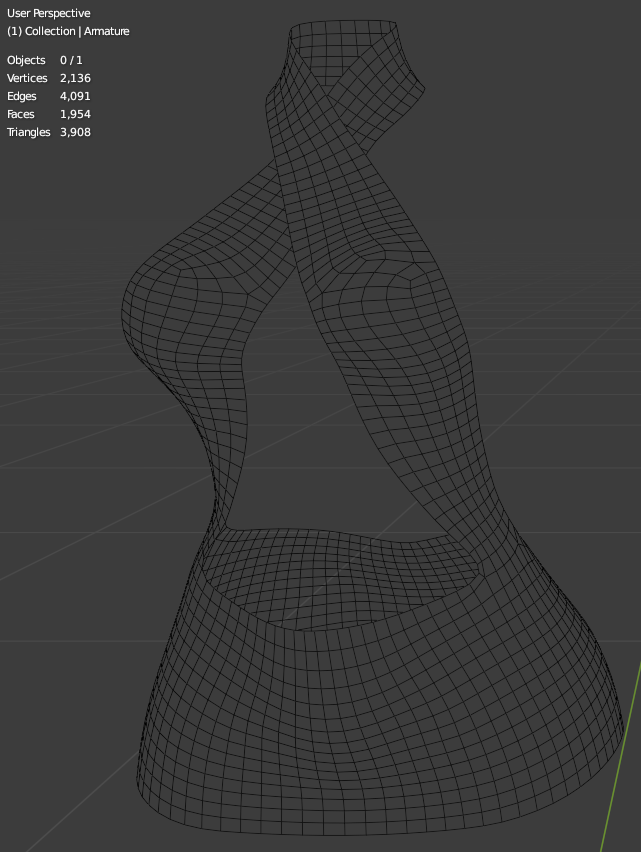Click the Edges value '4,091'

pyautogui.click(x=75, y=96)
